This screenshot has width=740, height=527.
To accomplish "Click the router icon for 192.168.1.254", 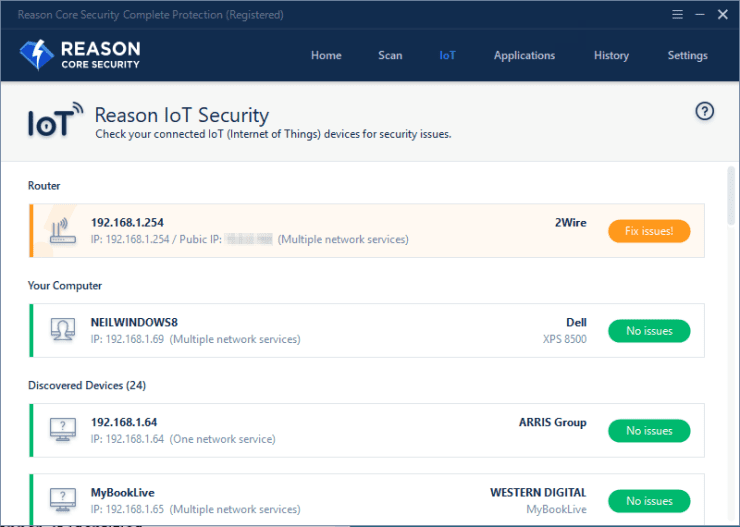I will pos(63,231).
